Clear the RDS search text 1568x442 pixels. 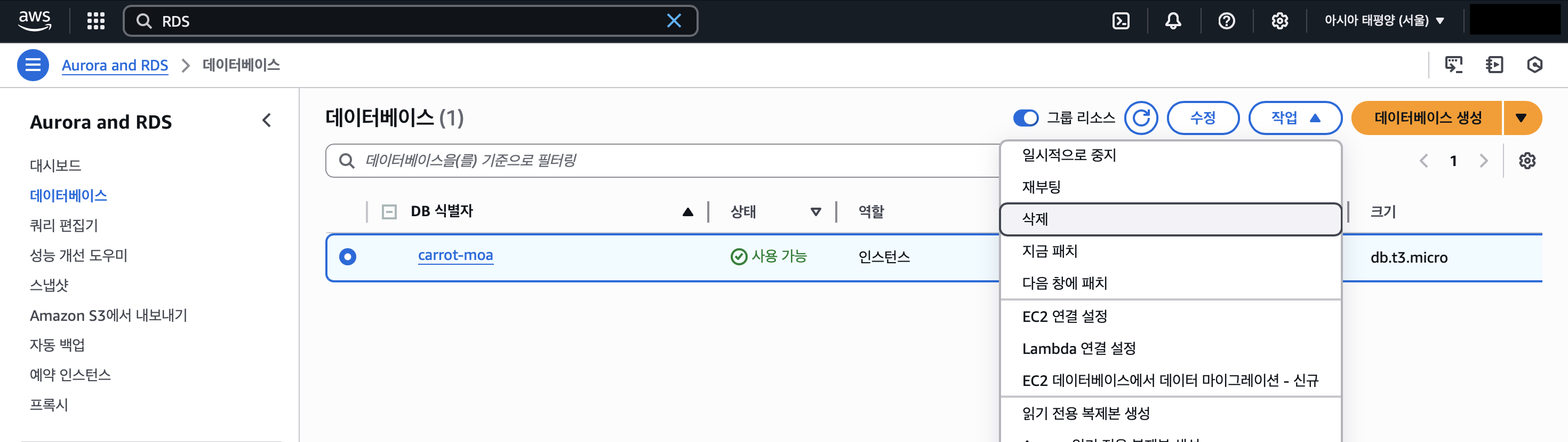coord(674,21)
